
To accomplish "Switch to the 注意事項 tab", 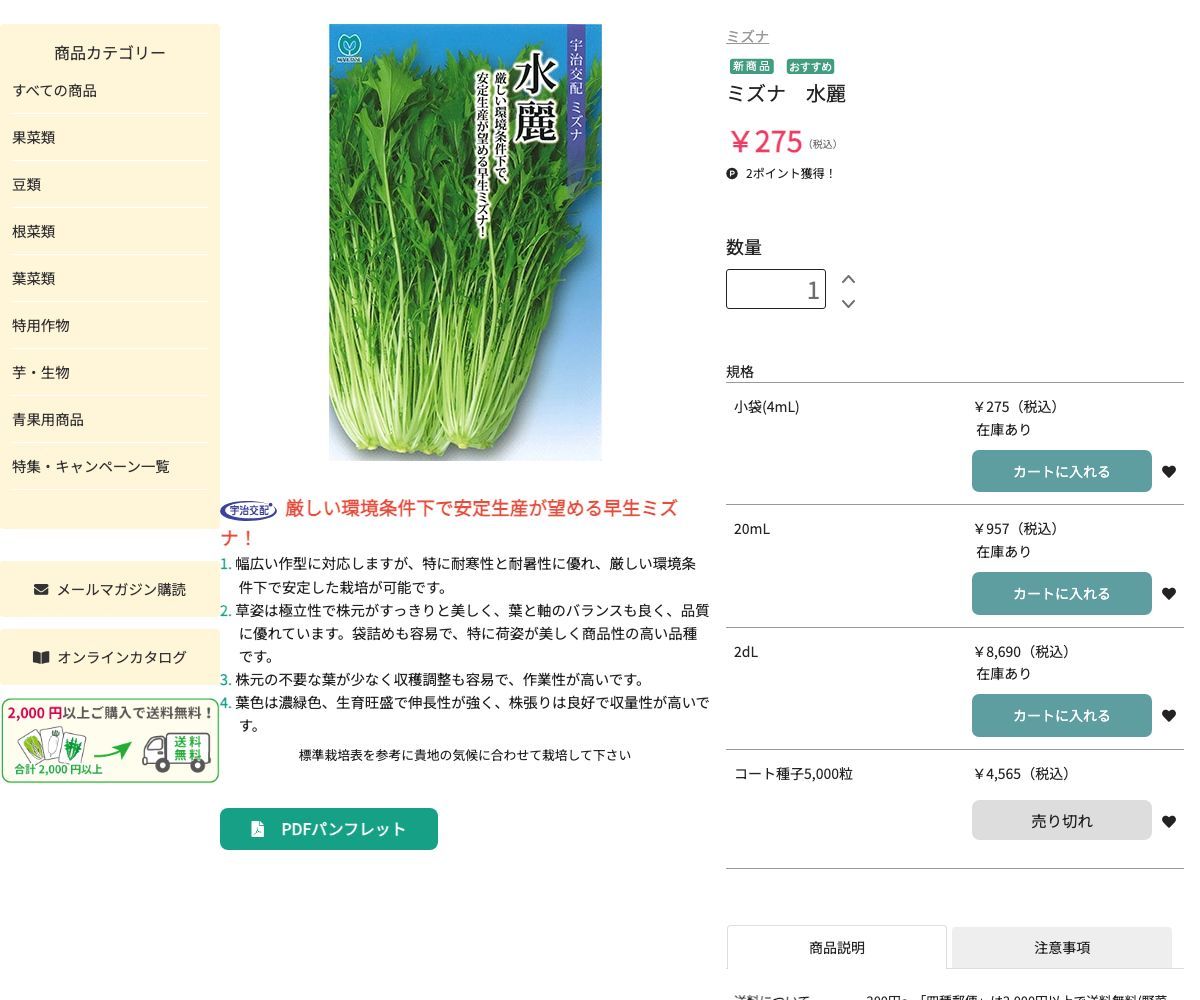I will (1061, 948).
